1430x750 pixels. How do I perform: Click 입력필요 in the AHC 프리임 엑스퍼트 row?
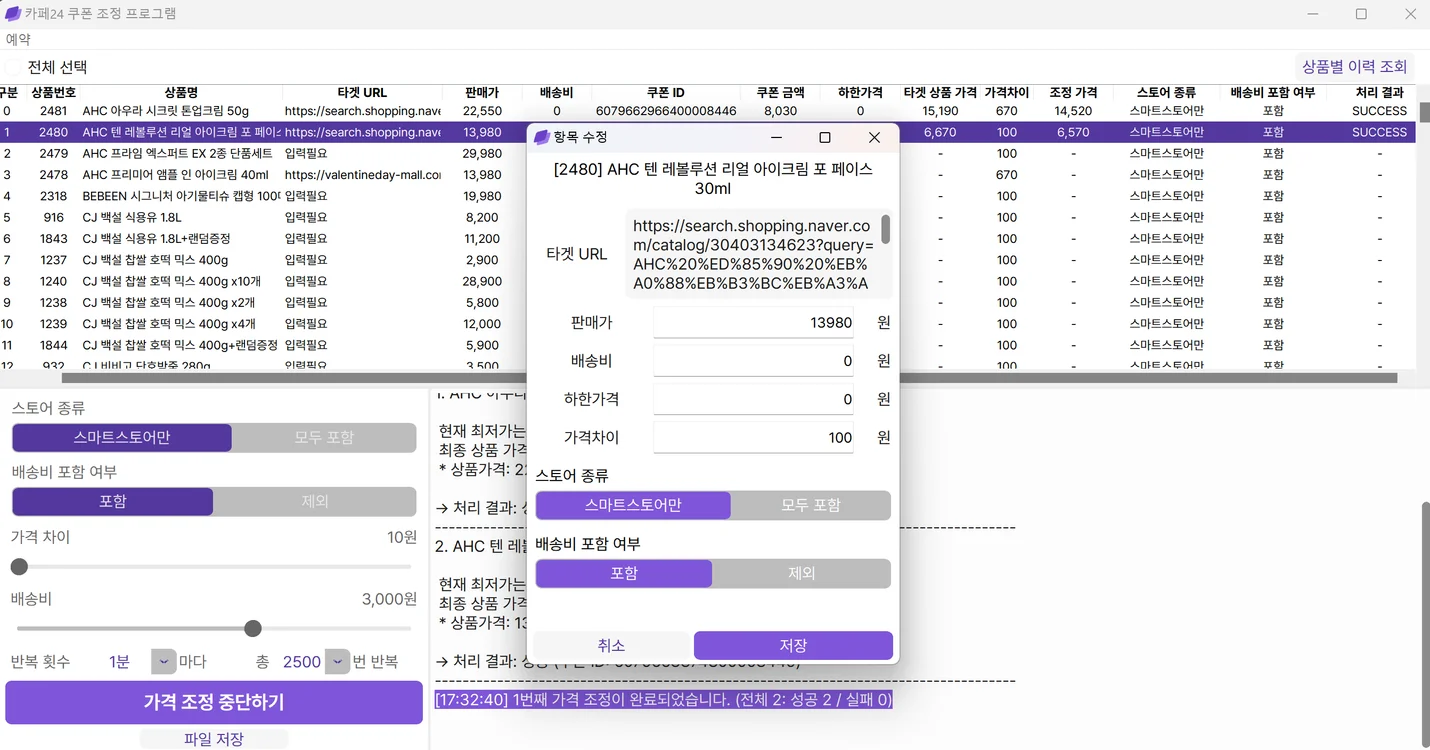coord(306,153)
